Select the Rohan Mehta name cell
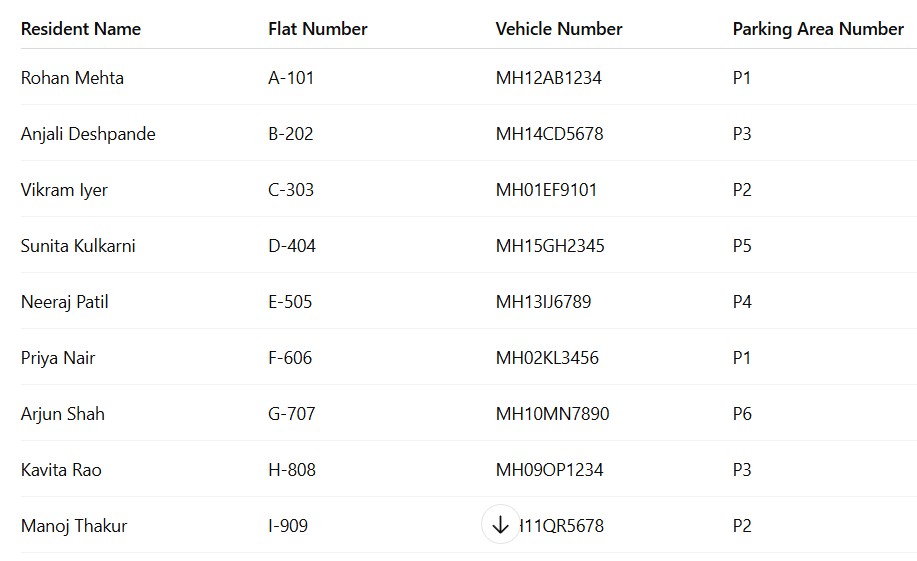 point(72,78)
